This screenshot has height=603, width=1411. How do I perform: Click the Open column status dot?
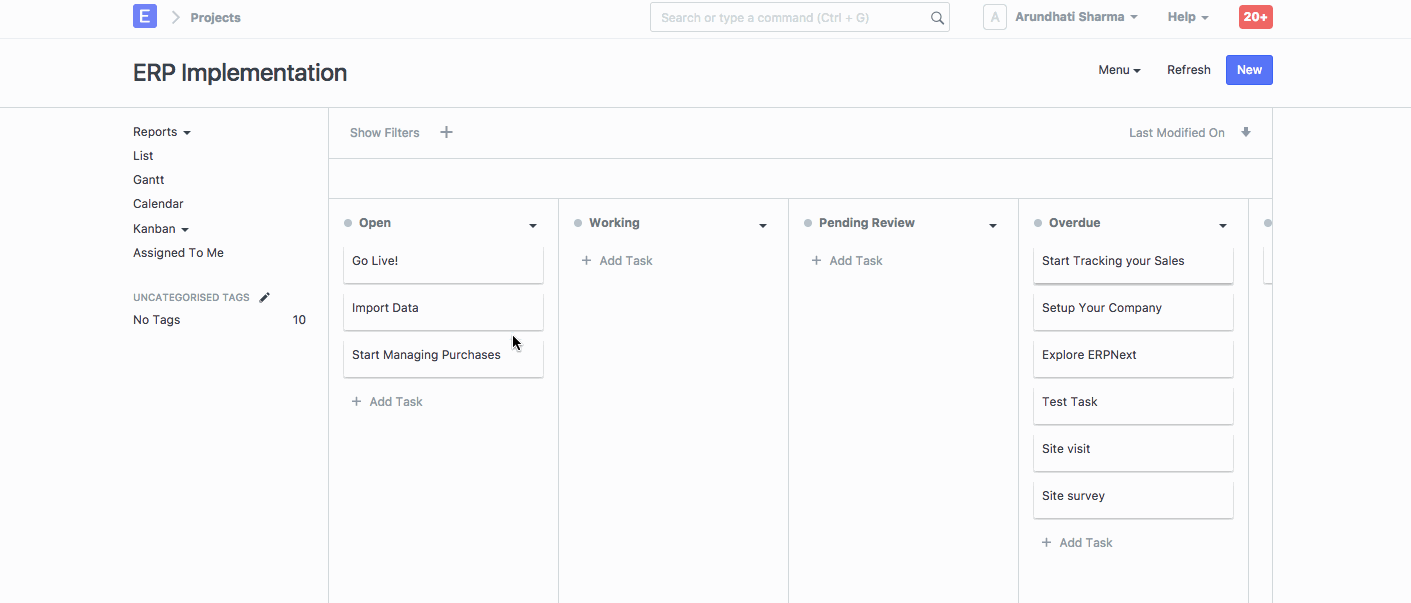348,223
